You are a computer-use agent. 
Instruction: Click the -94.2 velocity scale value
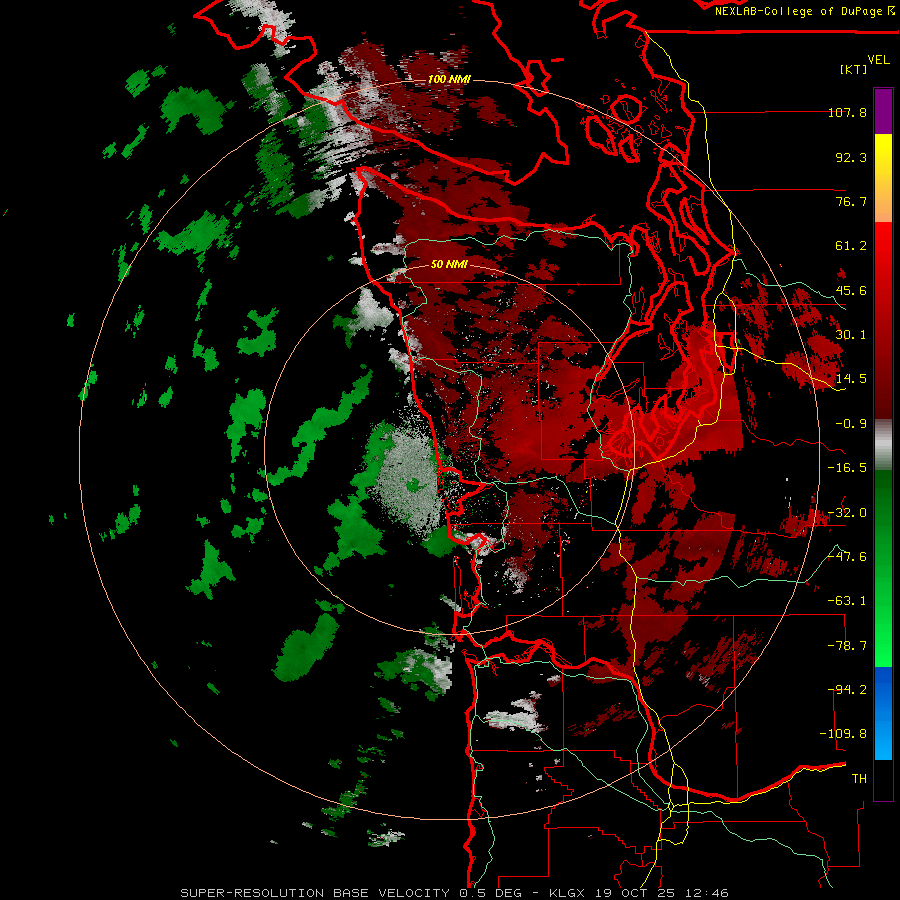click(847, 690)
